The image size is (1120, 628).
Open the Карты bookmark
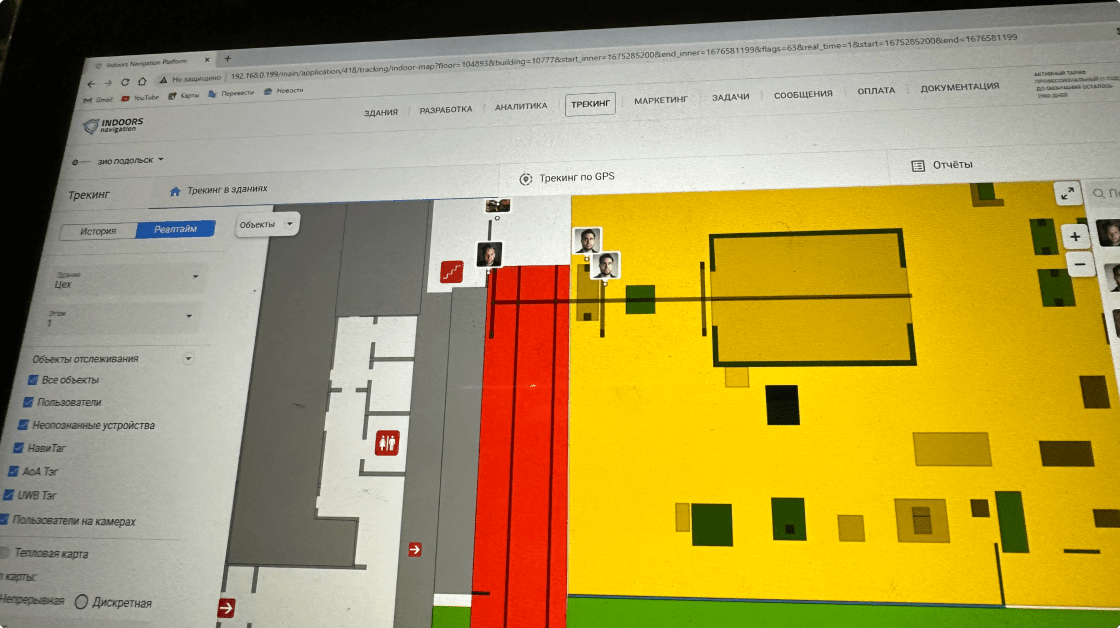[x=184, y=96]
